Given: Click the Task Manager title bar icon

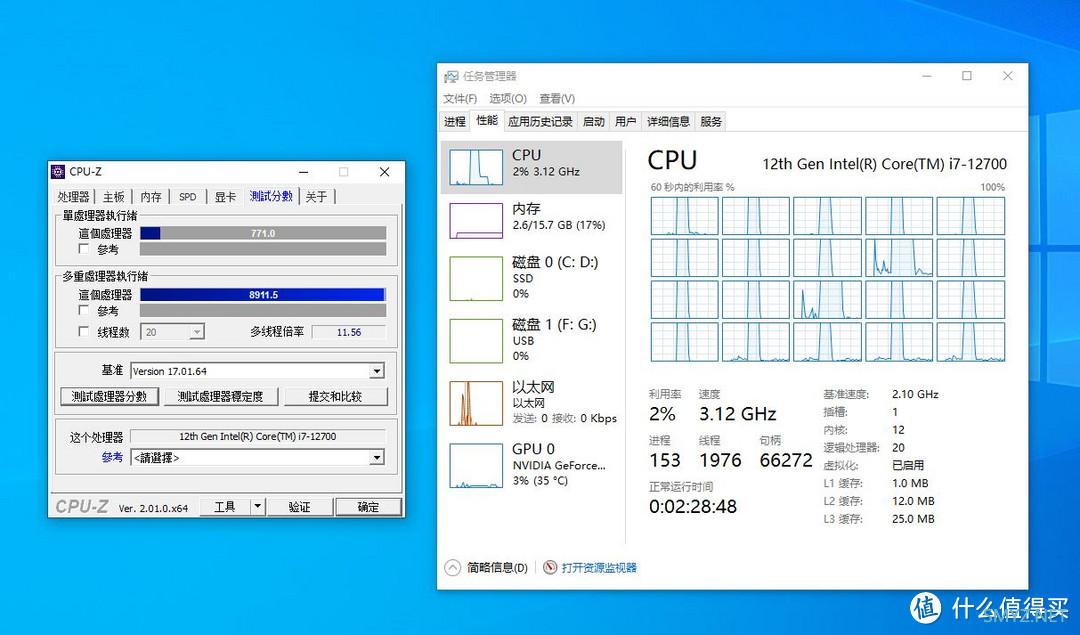Looking at the screenshot, I should pos(451,76).
